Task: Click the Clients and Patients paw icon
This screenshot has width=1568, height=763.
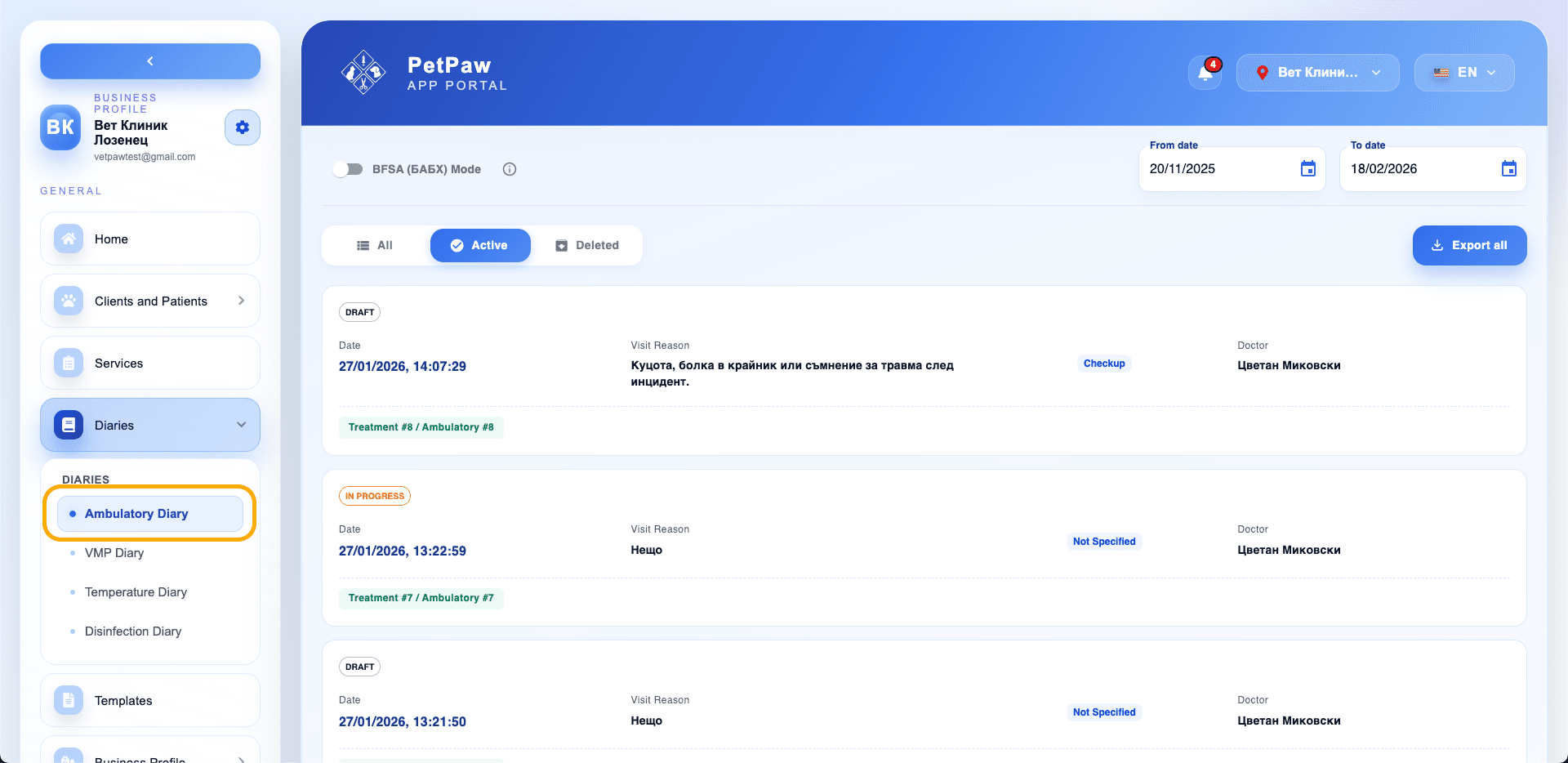Action: click(x=69, y=301)
